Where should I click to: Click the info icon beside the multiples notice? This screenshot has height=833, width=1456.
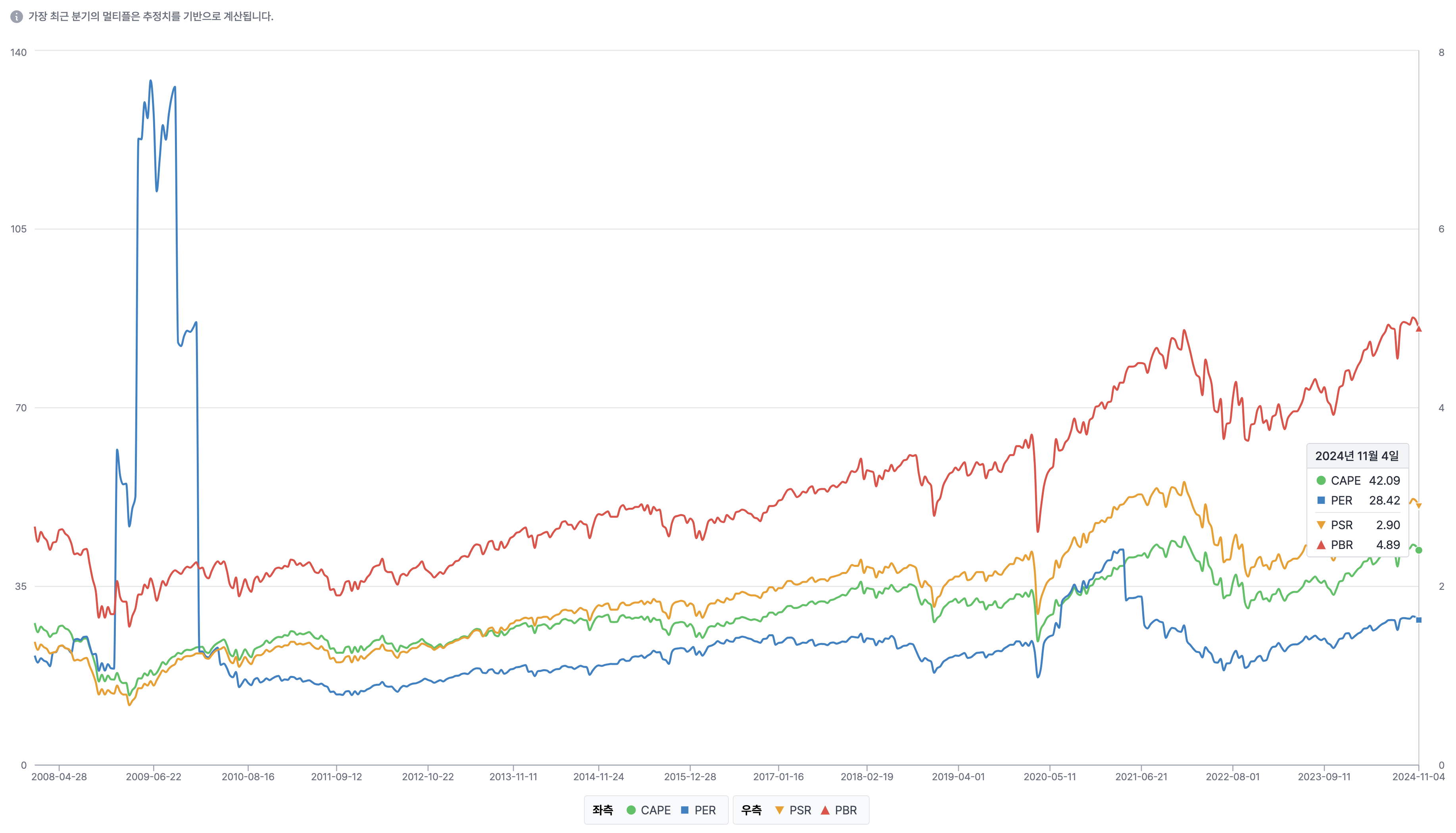[x=17, y=17]
